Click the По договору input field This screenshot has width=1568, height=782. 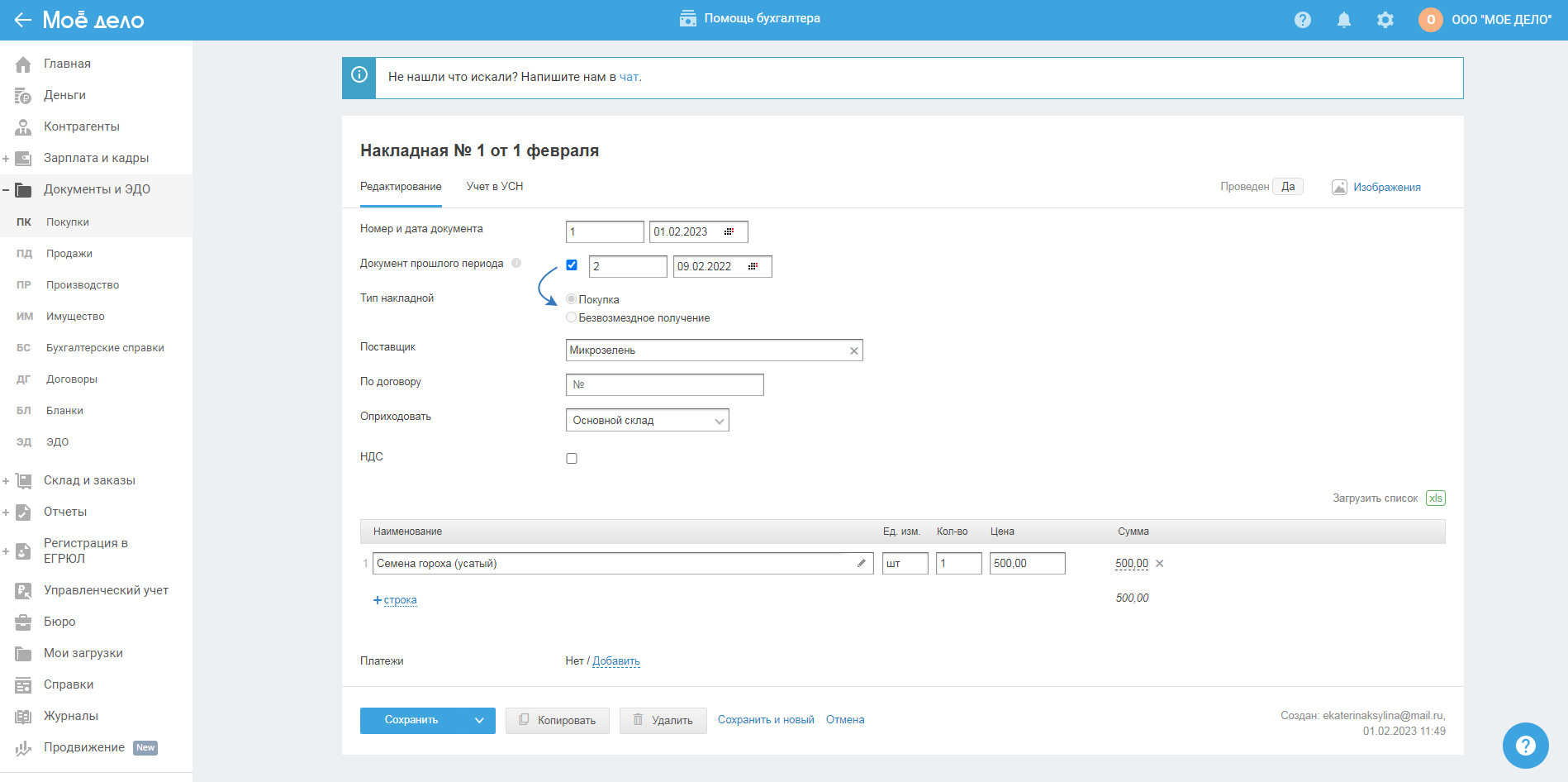point(664,384)
